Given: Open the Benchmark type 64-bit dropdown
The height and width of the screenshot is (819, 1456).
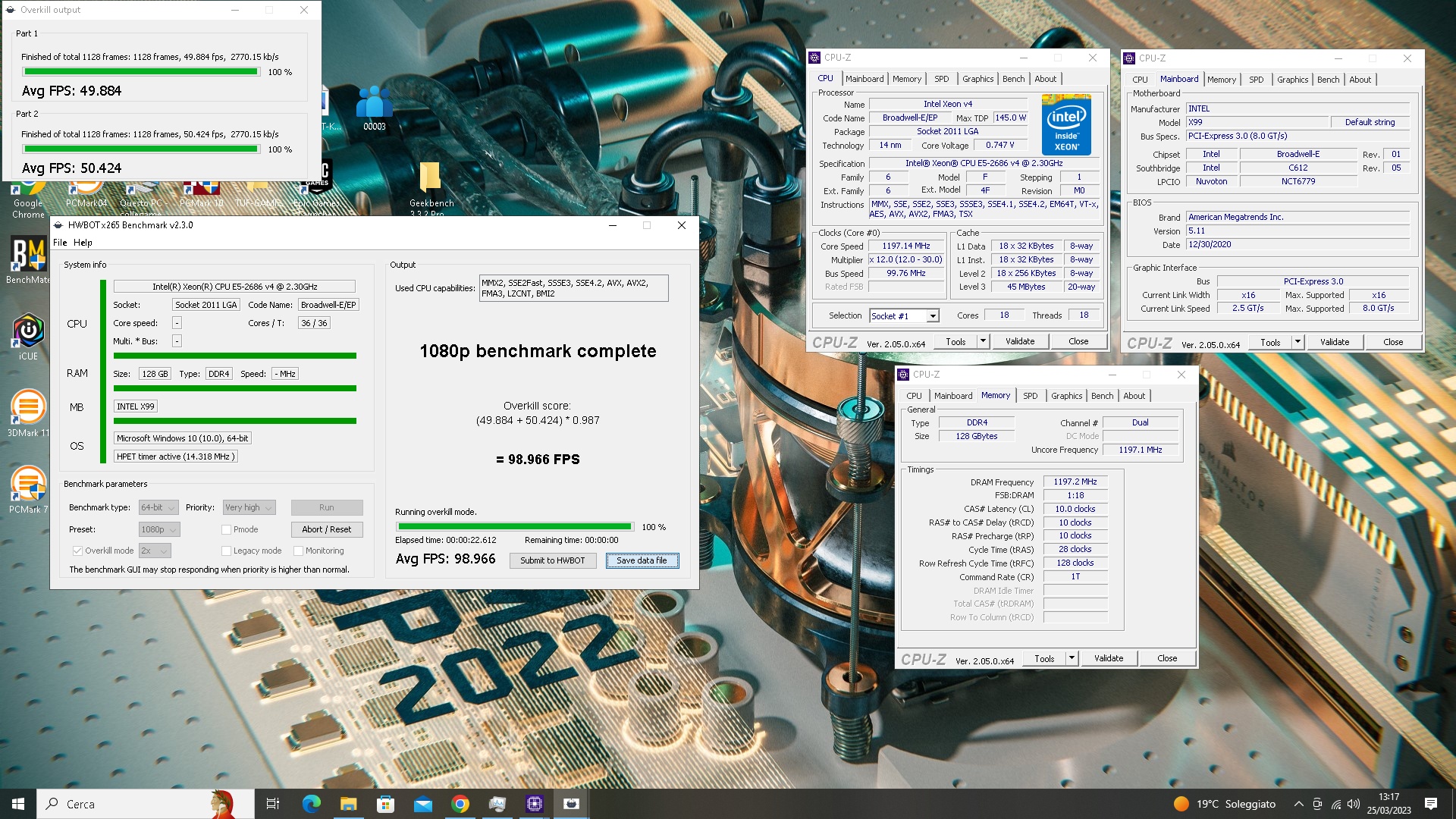Looking at the screenshot, I should [158, 507].
